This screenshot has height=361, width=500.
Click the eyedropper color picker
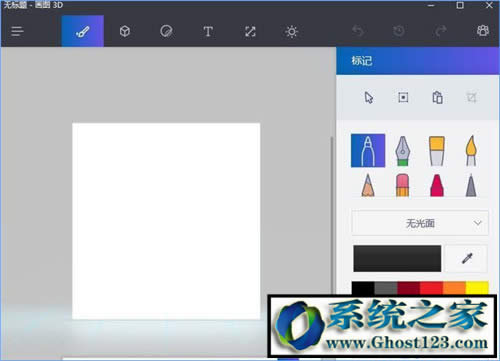(467, 258)
